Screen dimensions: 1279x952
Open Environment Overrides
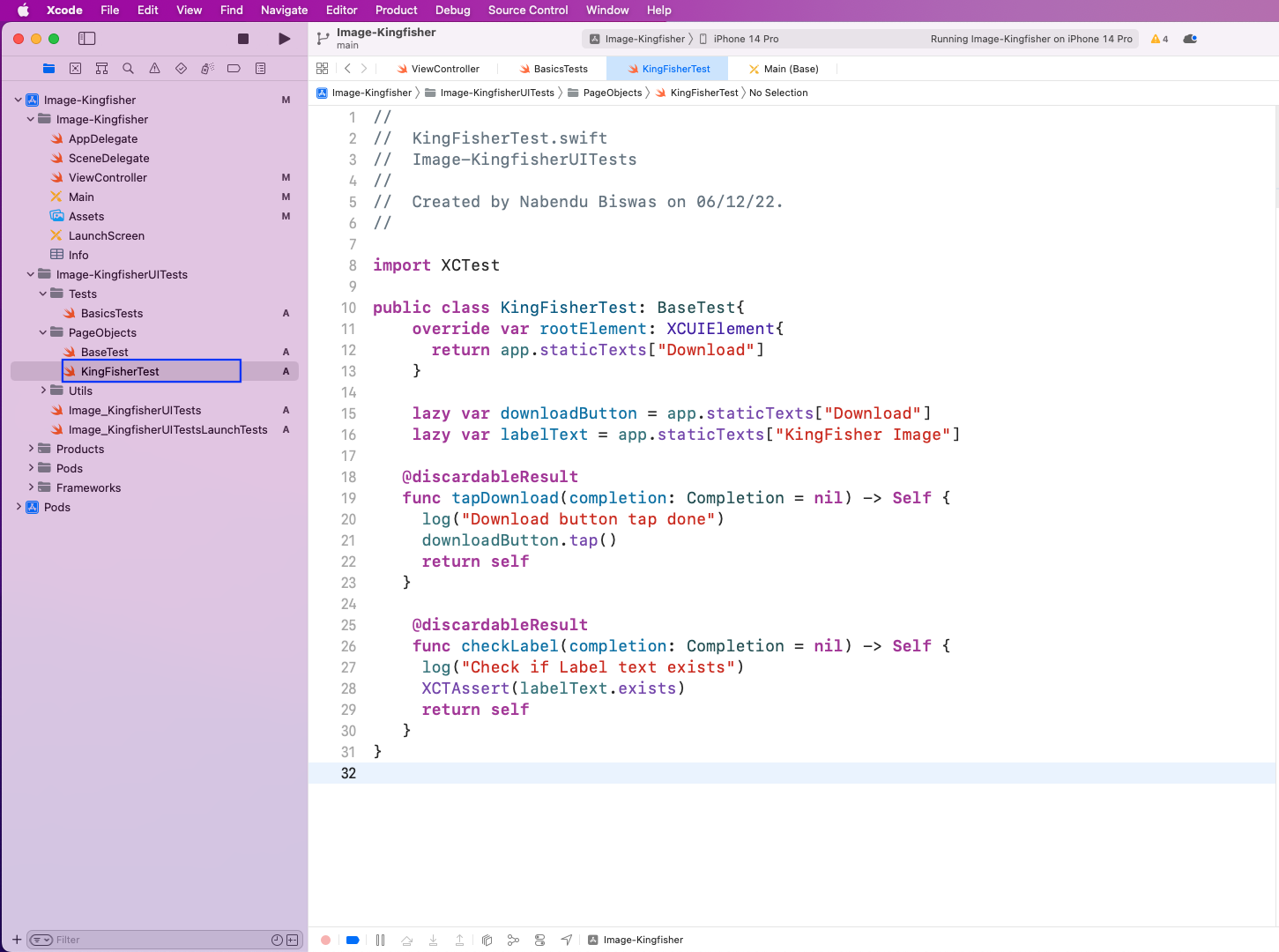pyautogui.click(x=539, y=940)
